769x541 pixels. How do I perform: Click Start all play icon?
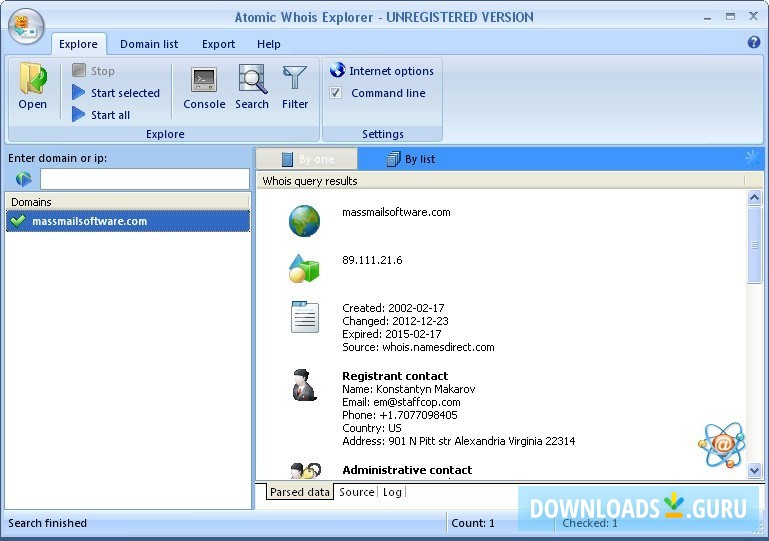(78, 115)
